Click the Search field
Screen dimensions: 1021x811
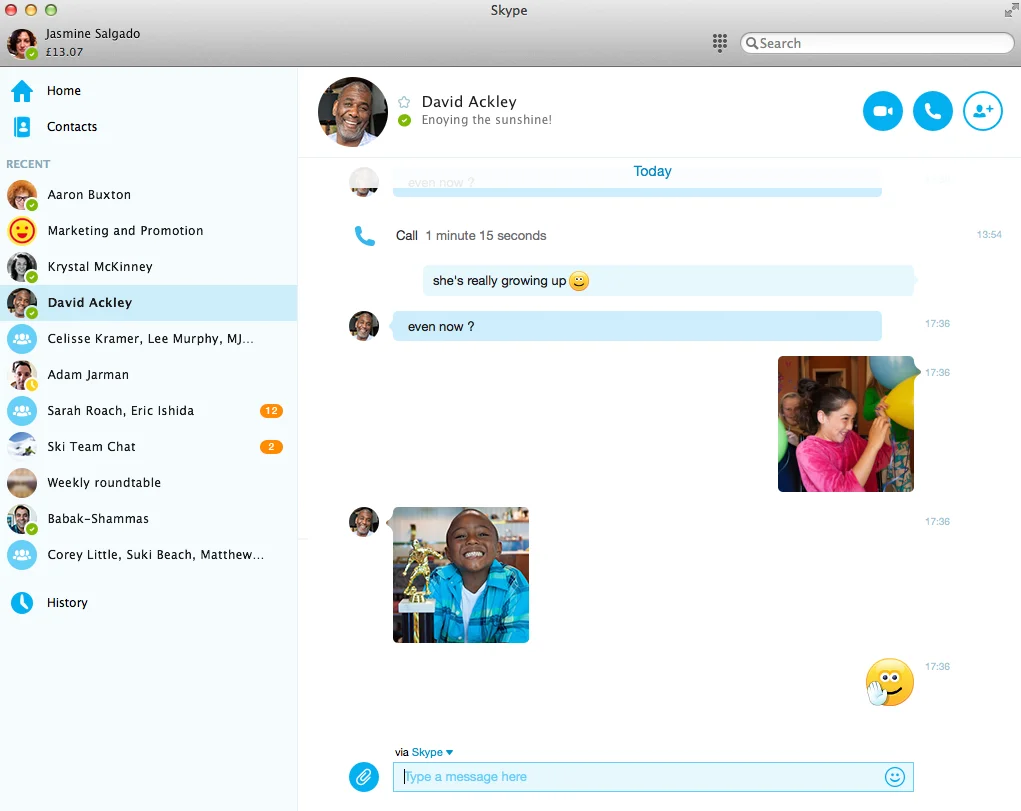click(880, 43)
